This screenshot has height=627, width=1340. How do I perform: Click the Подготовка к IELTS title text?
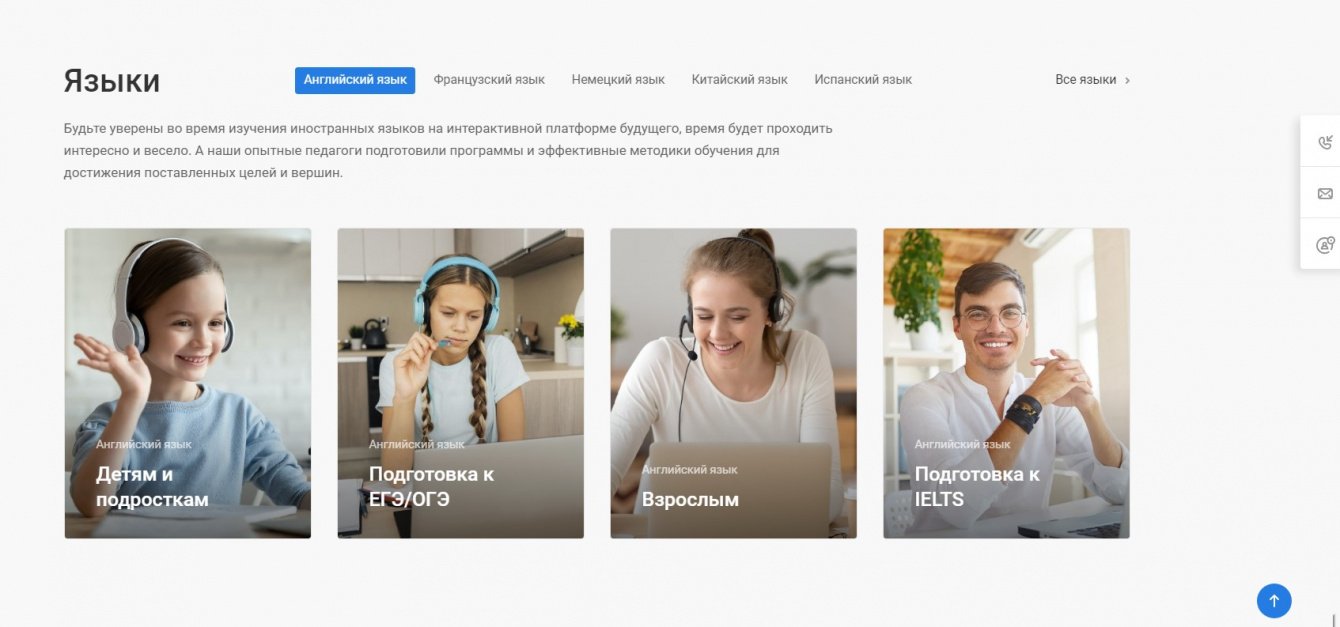(977, 486)
